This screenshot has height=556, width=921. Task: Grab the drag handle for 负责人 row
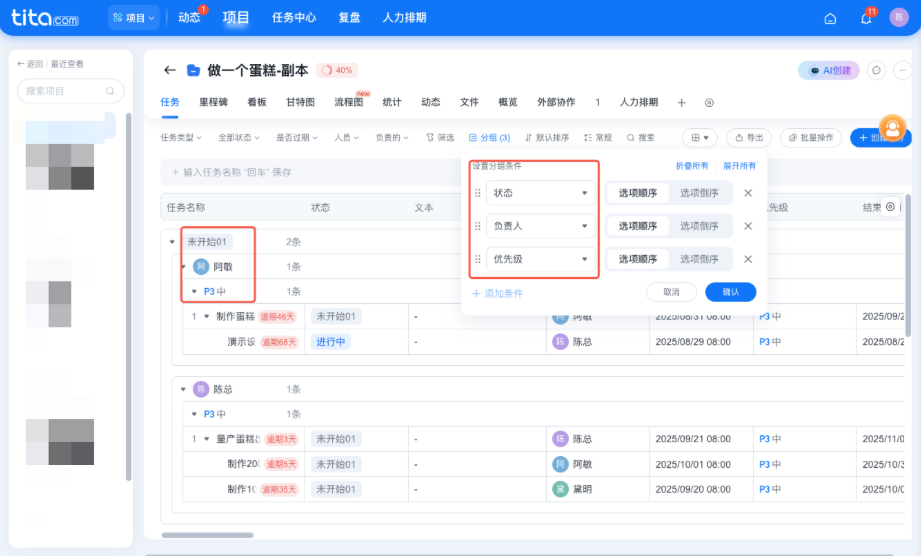[x=478, y=226]
